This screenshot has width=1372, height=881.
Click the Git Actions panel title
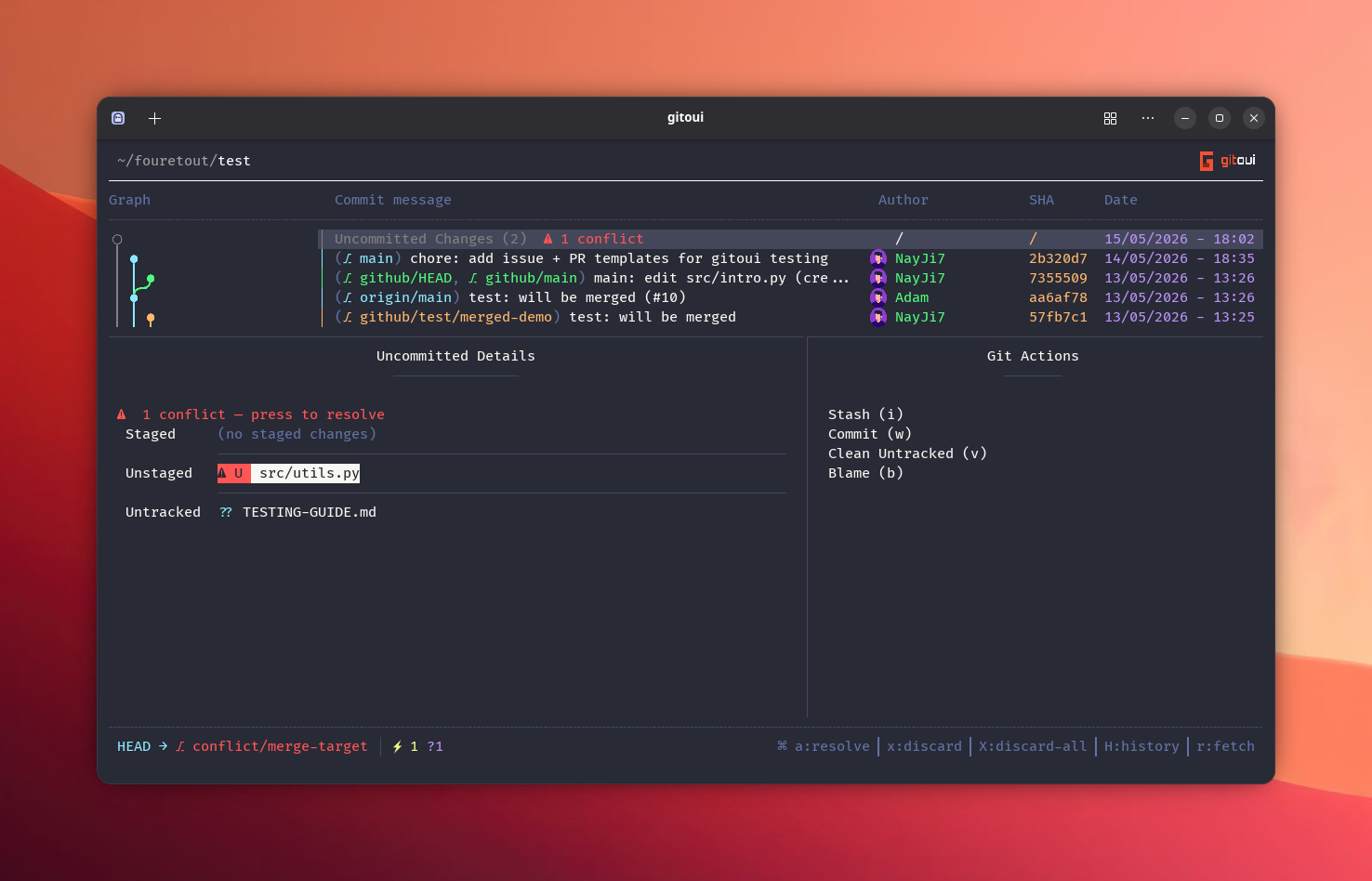[x=1033, y=356]
